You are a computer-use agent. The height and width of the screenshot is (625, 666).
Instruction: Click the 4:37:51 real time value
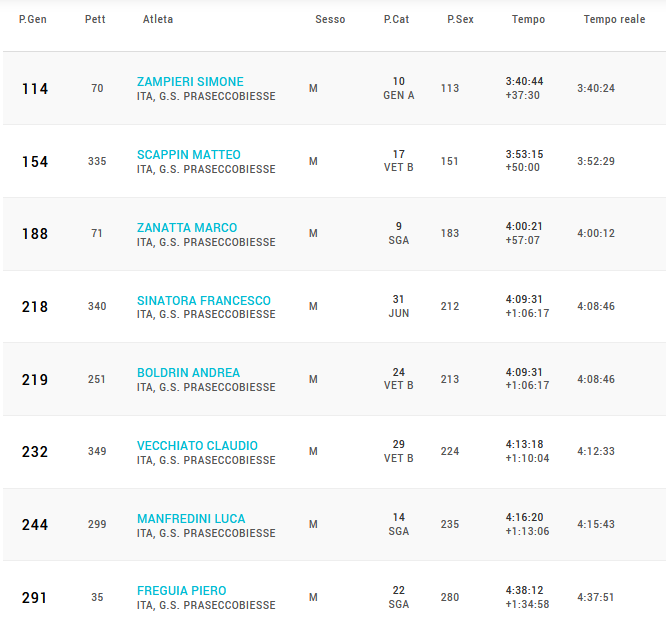(595, 597)
